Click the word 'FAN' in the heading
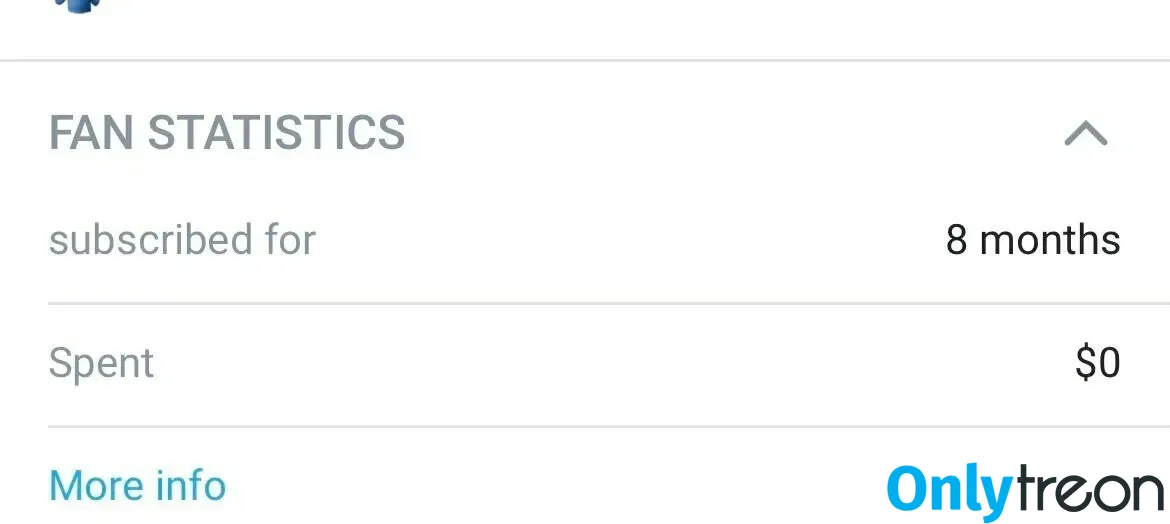 (91, 133)
